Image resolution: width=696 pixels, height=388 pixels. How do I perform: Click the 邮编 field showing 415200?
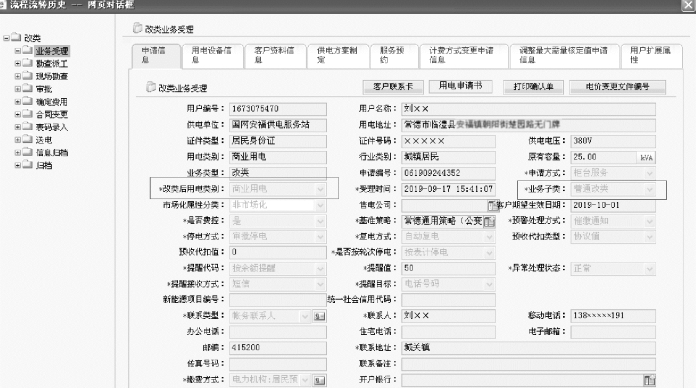click(278, 348)
